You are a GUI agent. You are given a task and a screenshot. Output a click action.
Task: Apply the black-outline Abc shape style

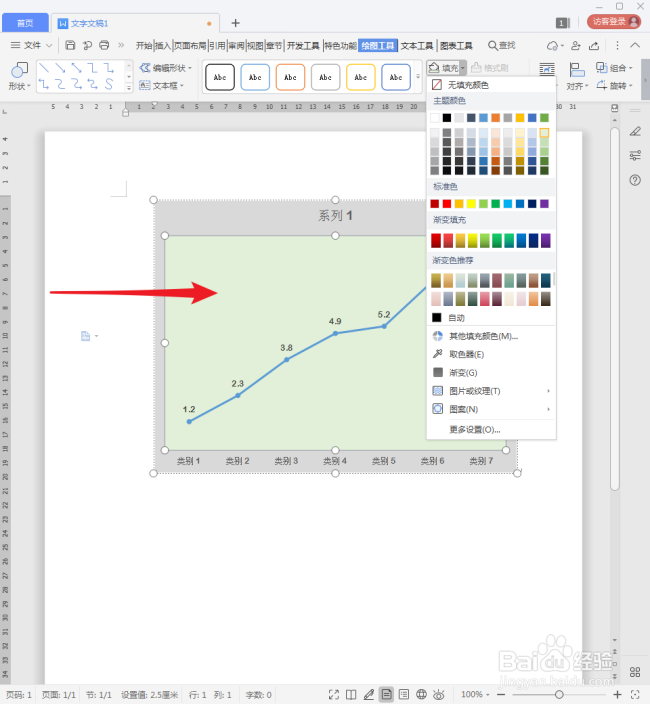(x=220, y=77)
